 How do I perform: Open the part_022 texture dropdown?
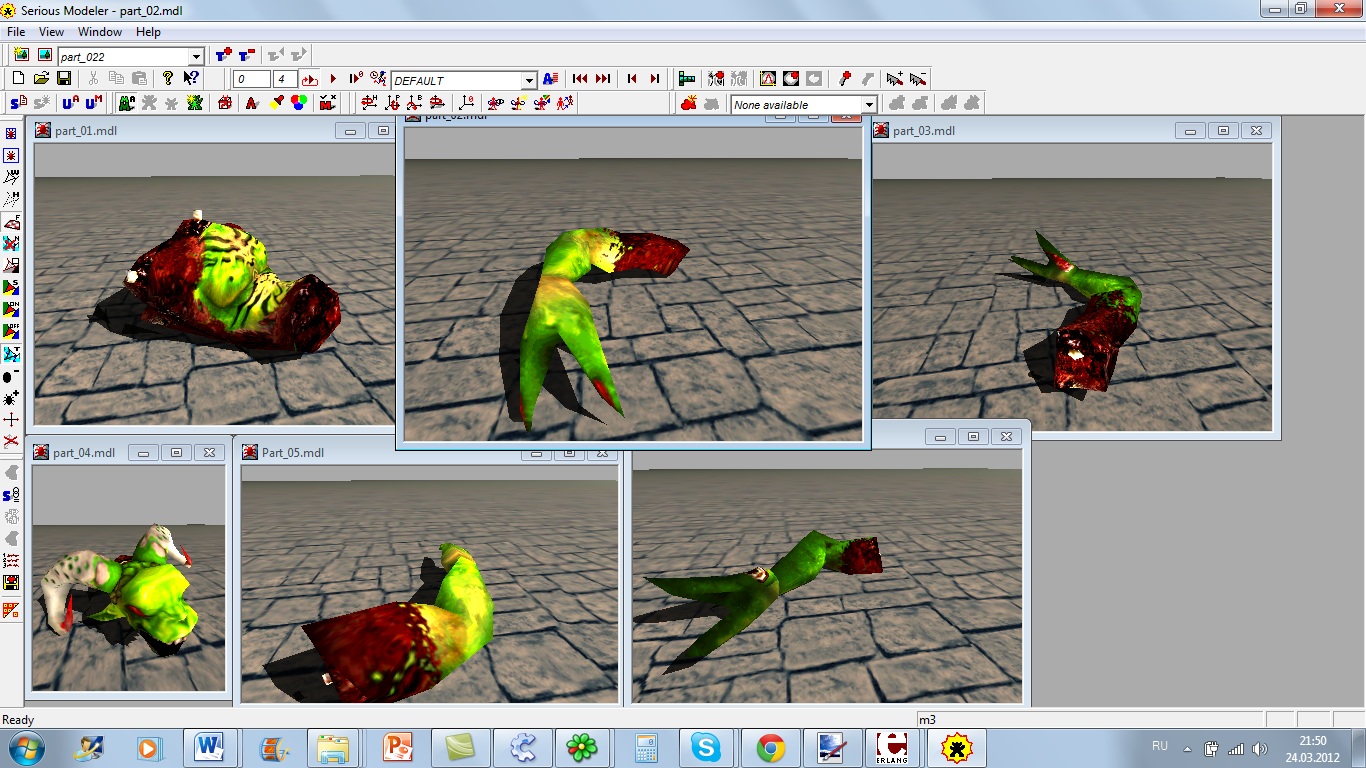tap(196, 57)
